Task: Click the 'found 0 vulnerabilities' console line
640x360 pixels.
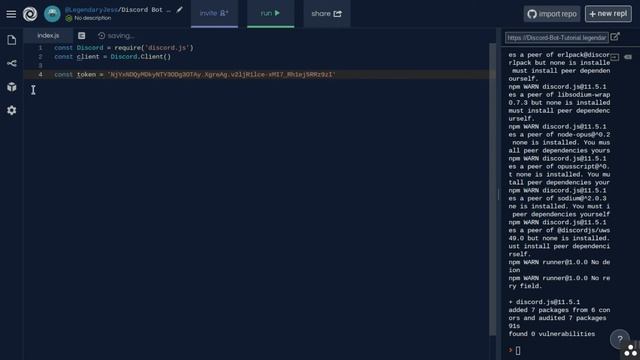Action: point(551,334)
